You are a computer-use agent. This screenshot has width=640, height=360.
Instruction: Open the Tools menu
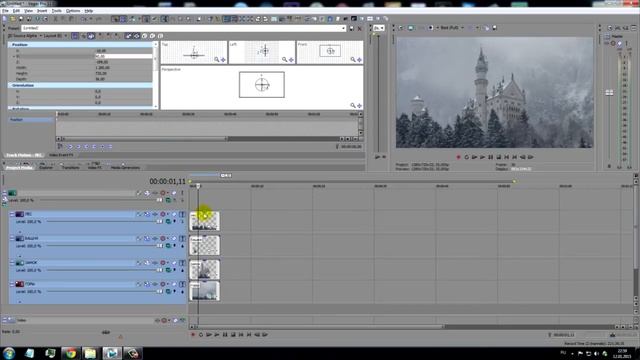coord(56,11)
